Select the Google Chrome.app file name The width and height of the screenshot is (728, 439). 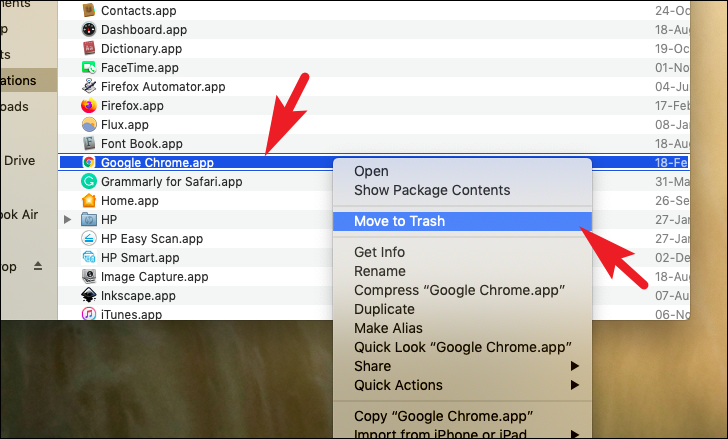pos(157,163)
